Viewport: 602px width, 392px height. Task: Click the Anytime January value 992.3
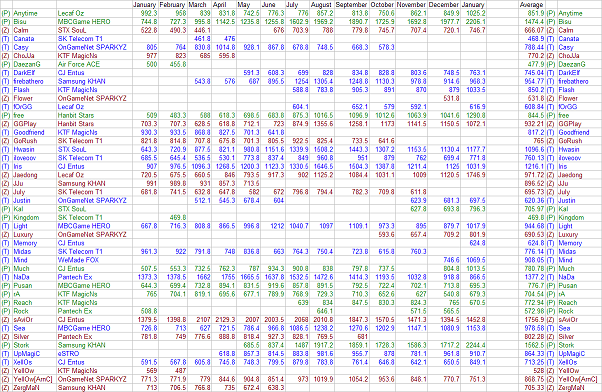(148, 13)
